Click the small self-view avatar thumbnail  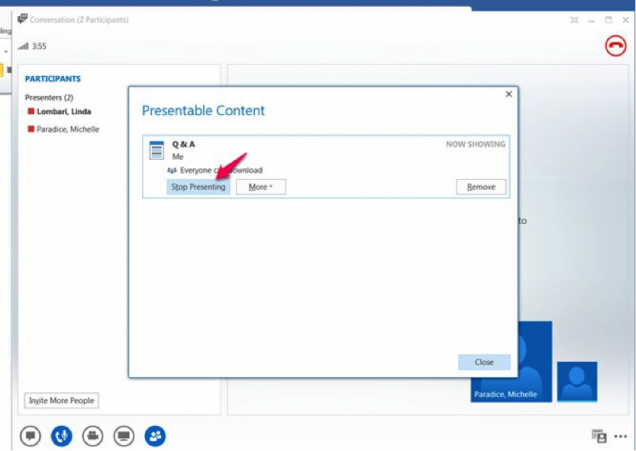577,381
